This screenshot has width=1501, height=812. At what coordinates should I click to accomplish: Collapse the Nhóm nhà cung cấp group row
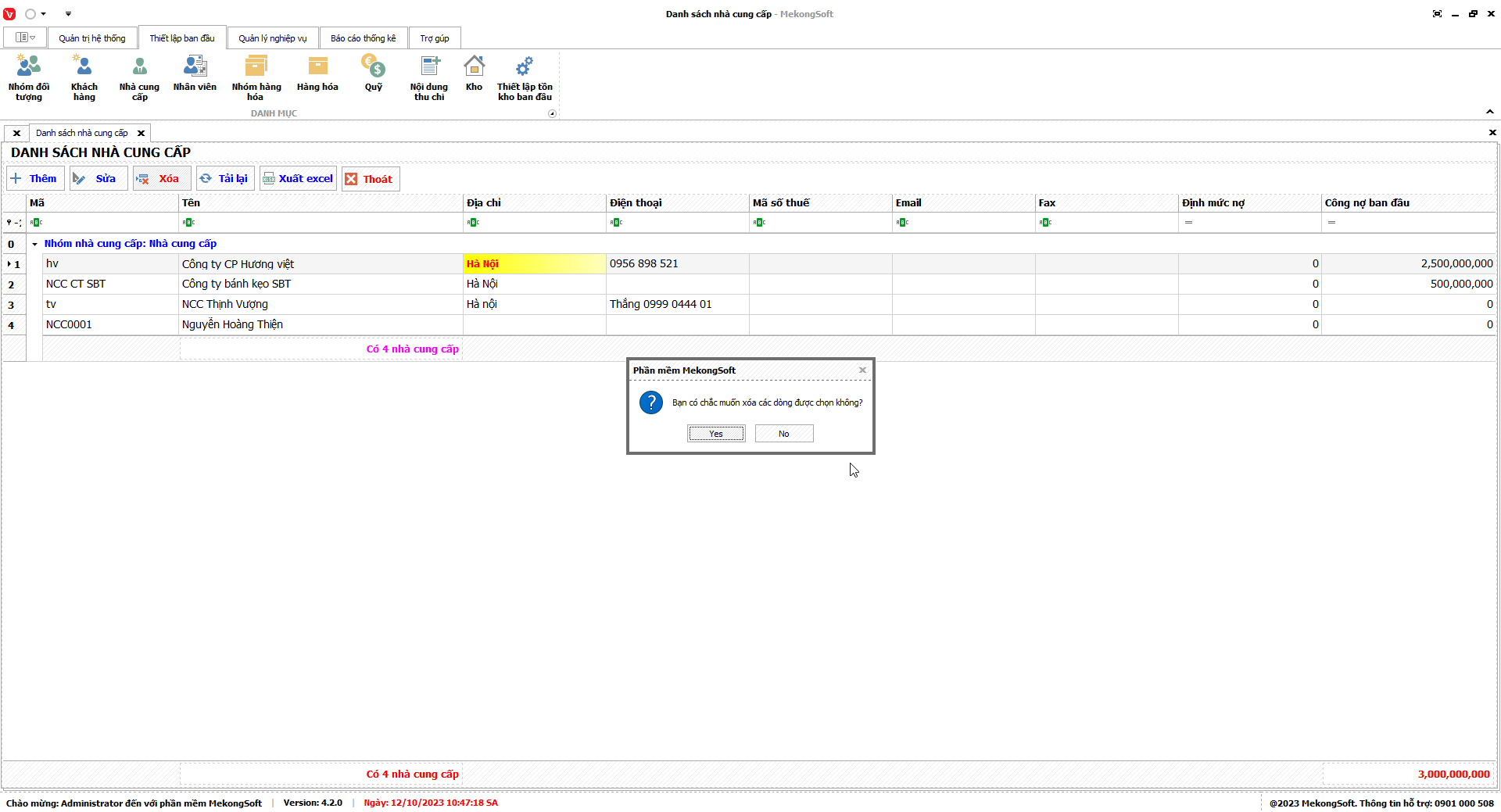click(x=34, y=244)
